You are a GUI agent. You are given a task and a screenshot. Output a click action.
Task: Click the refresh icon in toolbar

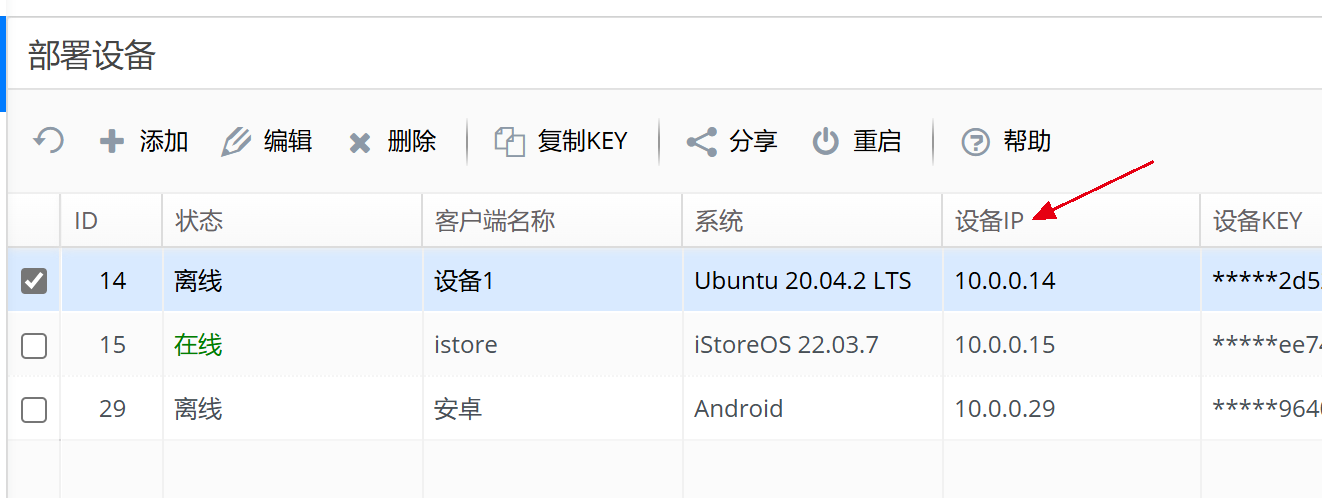click(48, 141)
